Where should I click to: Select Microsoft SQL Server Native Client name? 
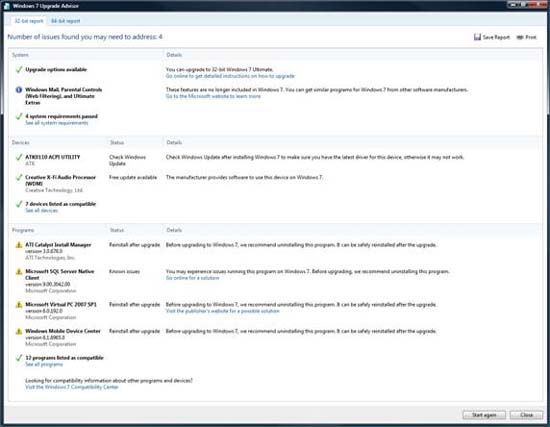pos(60,274)
